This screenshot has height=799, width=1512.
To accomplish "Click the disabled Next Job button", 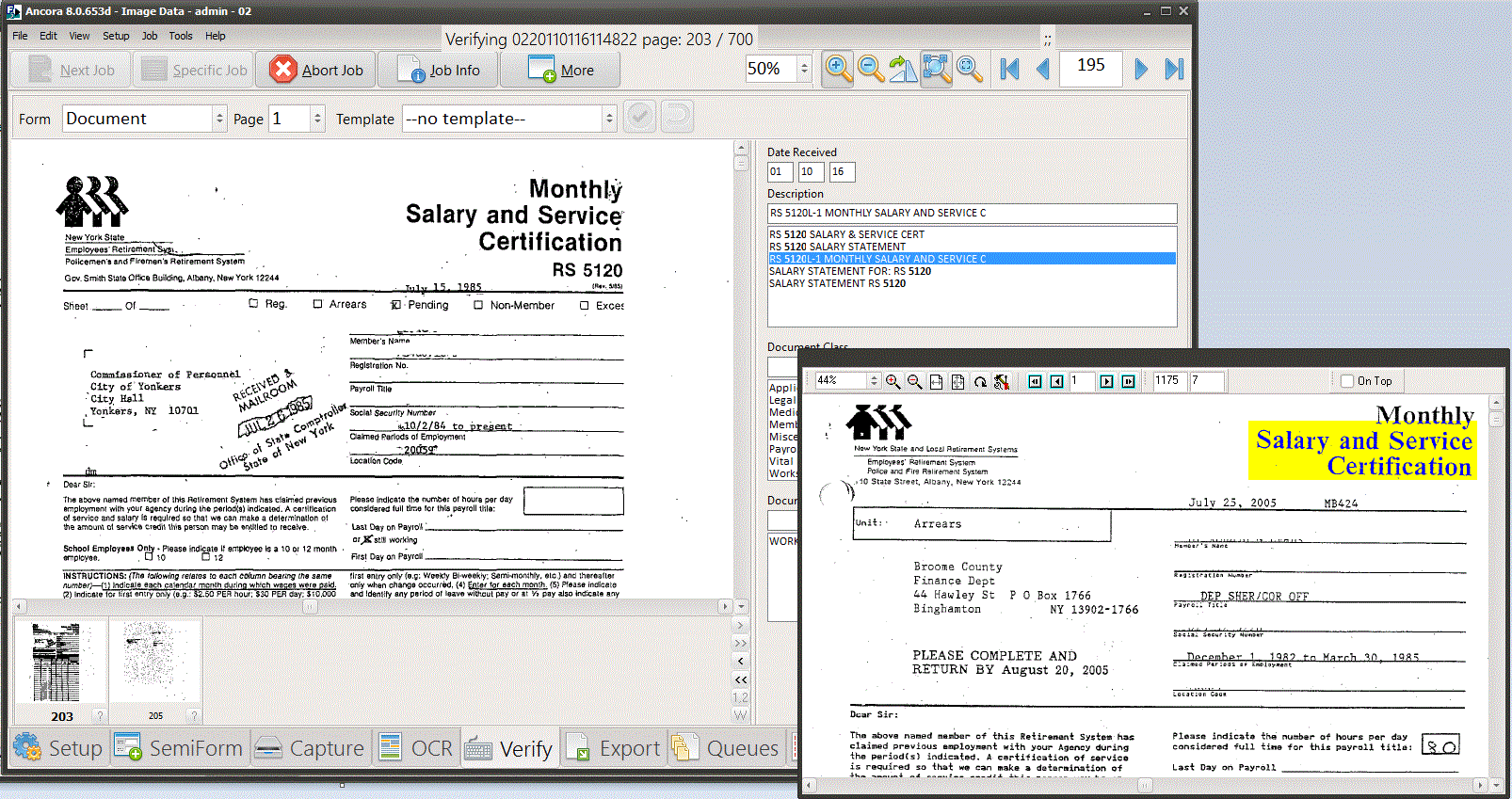I will pos(72,70).
